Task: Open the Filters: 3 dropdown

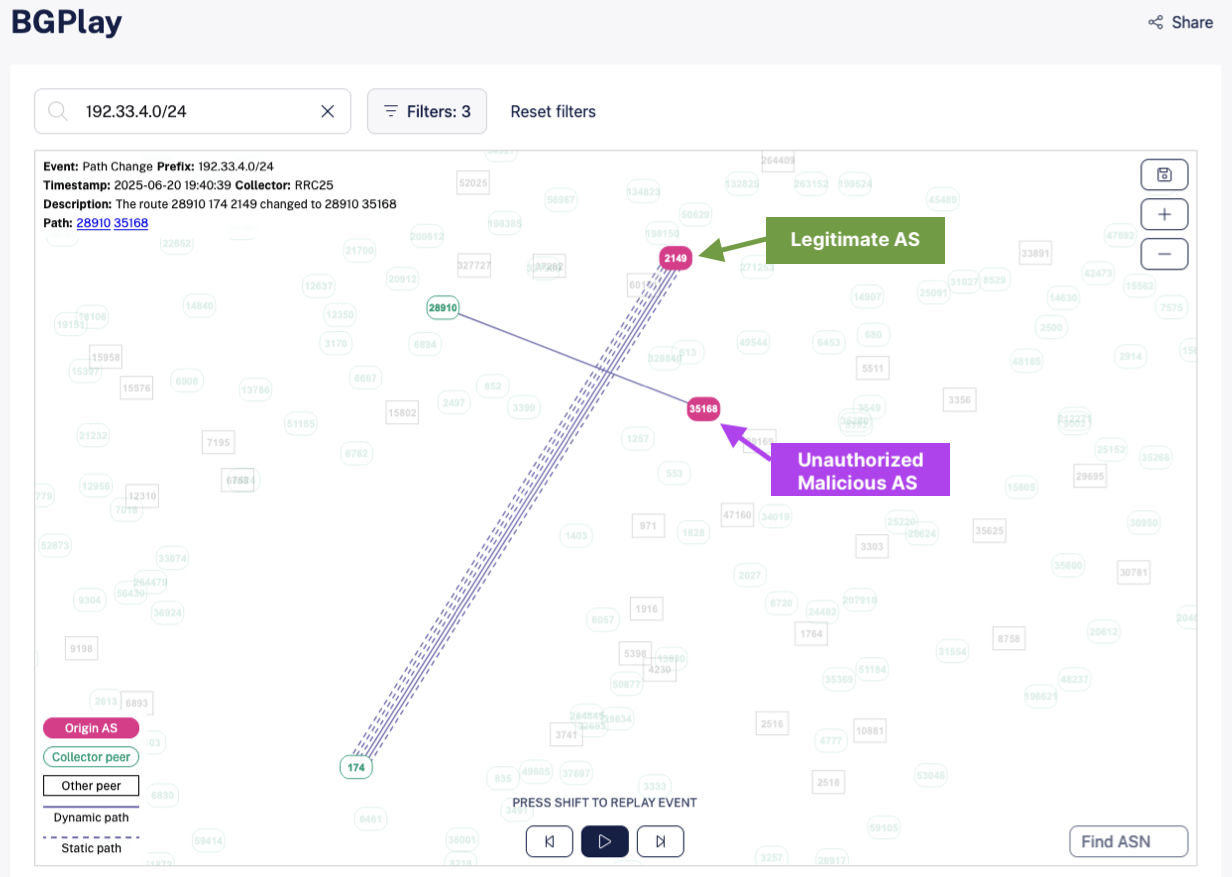Action: tap(427, 111)
